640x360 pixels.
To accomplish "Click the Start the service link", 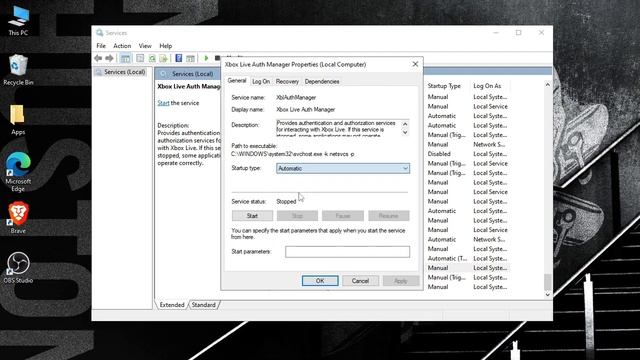I will tap(163, 103).
